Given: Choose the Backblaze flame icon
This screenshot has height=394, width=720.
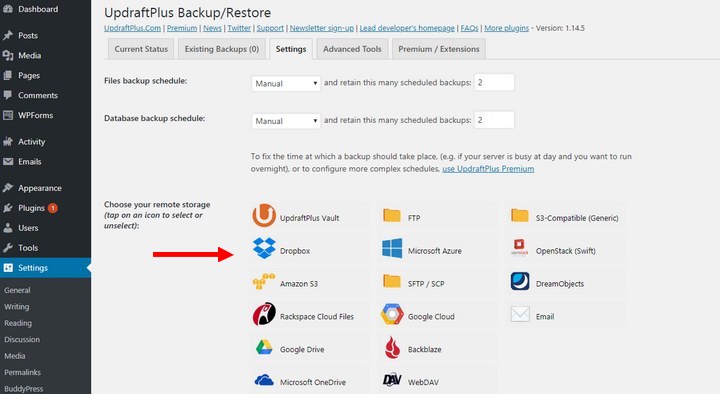Looking at the screenshot, I should [x=392, y=348].
